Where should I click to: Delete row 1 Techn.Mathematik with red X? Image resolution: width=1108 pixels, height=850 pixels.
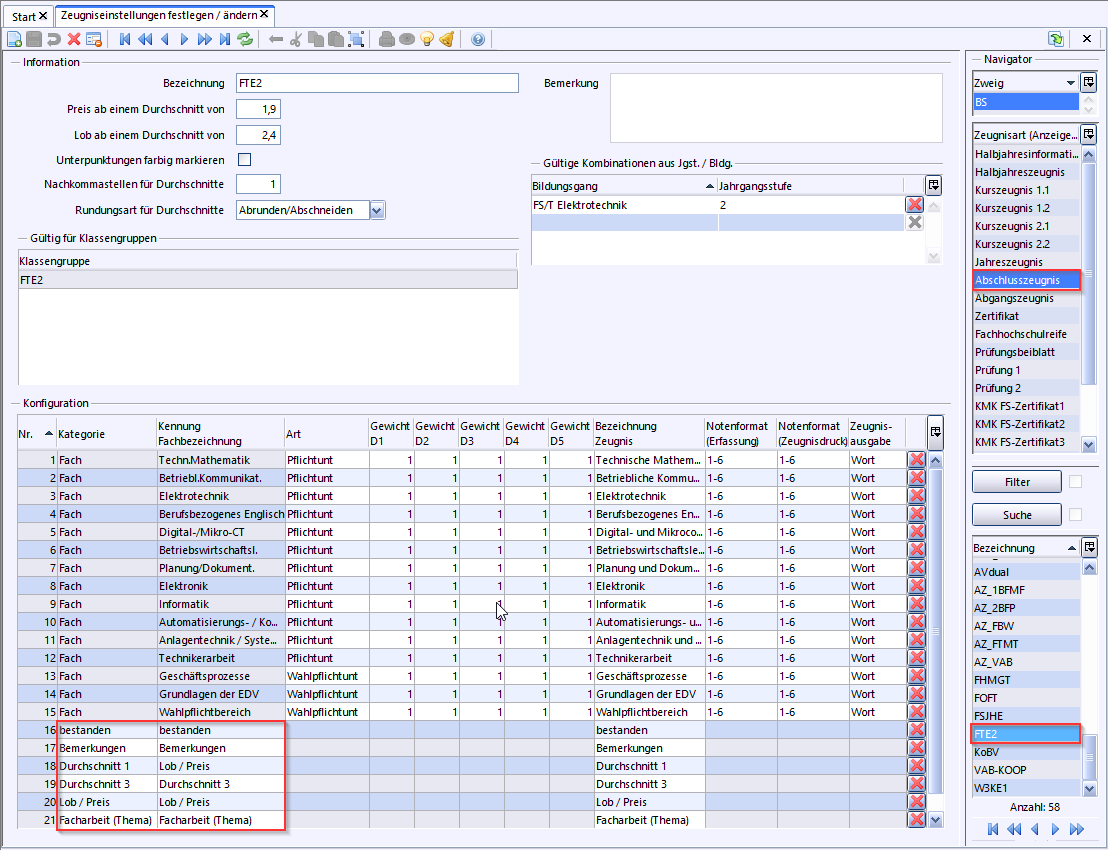(x=915, y=460)
